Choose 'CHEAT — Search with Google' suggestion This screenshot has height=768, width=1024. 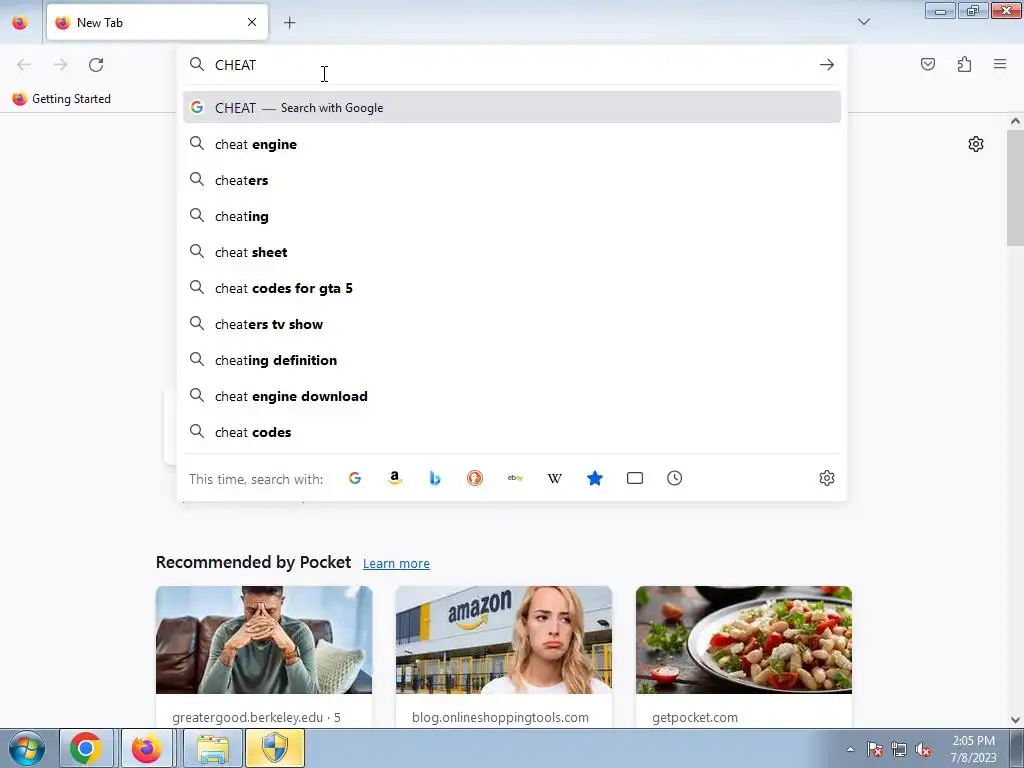tap(512, 108)
